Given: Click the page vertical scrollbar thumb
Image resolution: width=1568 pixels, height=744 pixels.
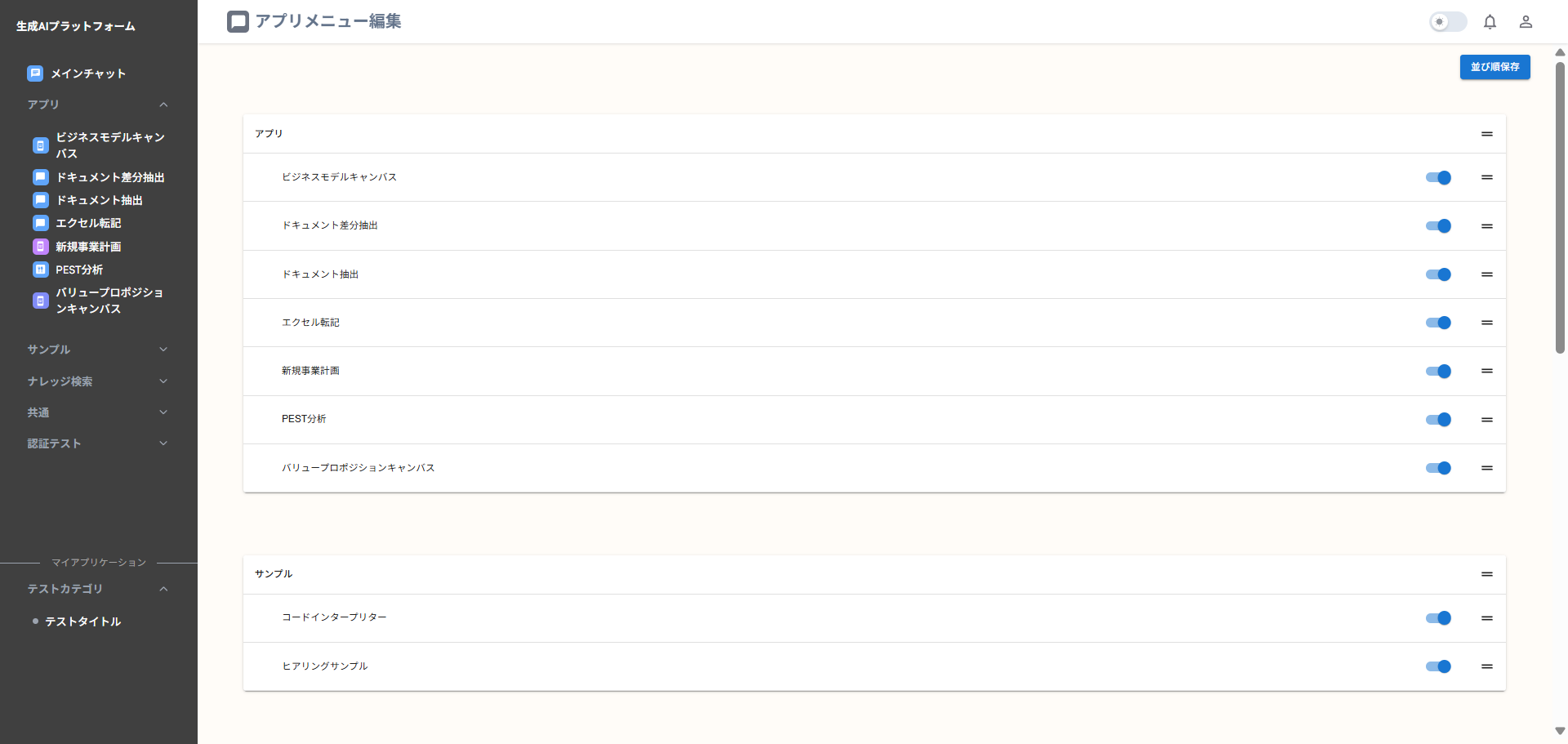Looking at the screenshot, I should [1560, 204].
